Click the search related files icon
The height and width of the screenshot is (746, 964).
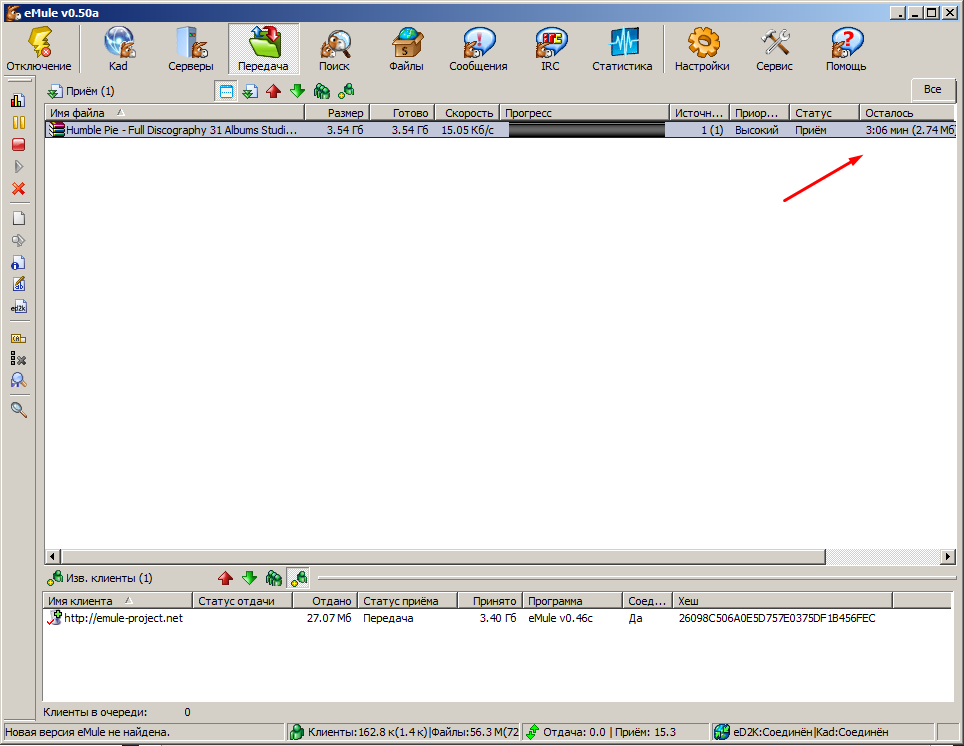tap(18, 381)
